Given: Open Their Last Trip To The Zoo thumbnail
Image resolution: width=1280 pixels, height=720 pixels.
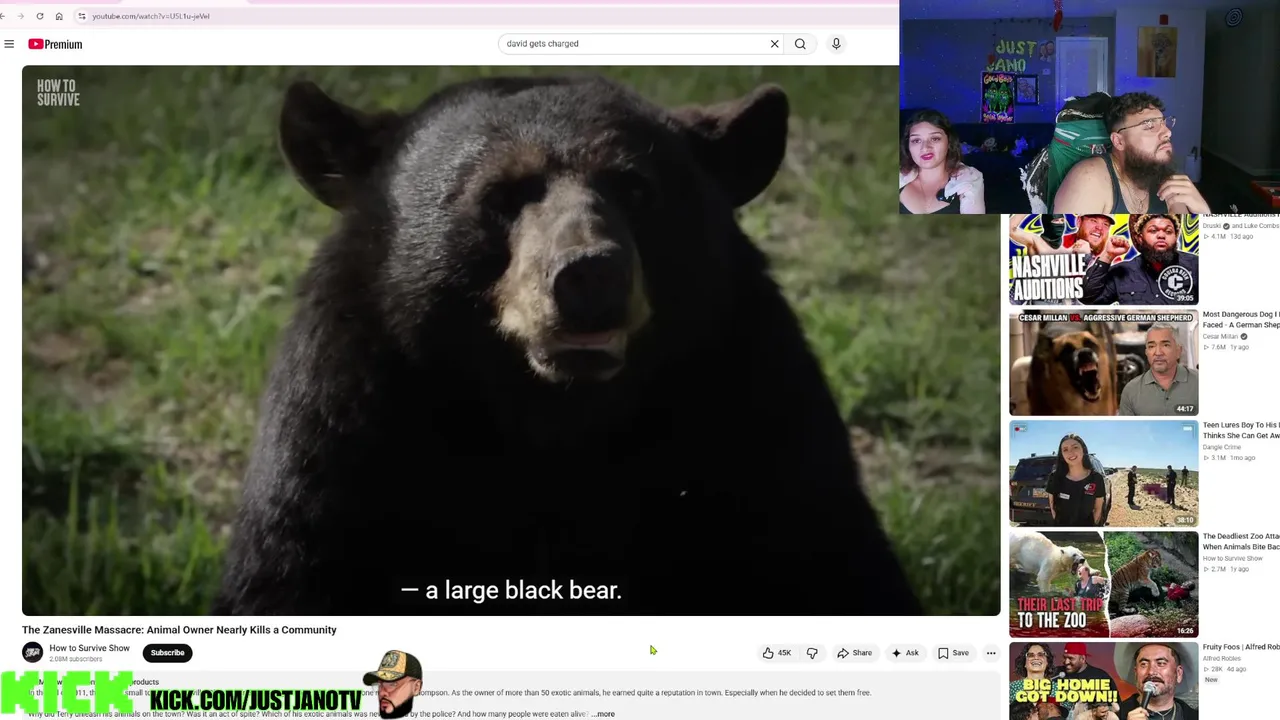Looking at the screenshot, I should pos(1103,584).
